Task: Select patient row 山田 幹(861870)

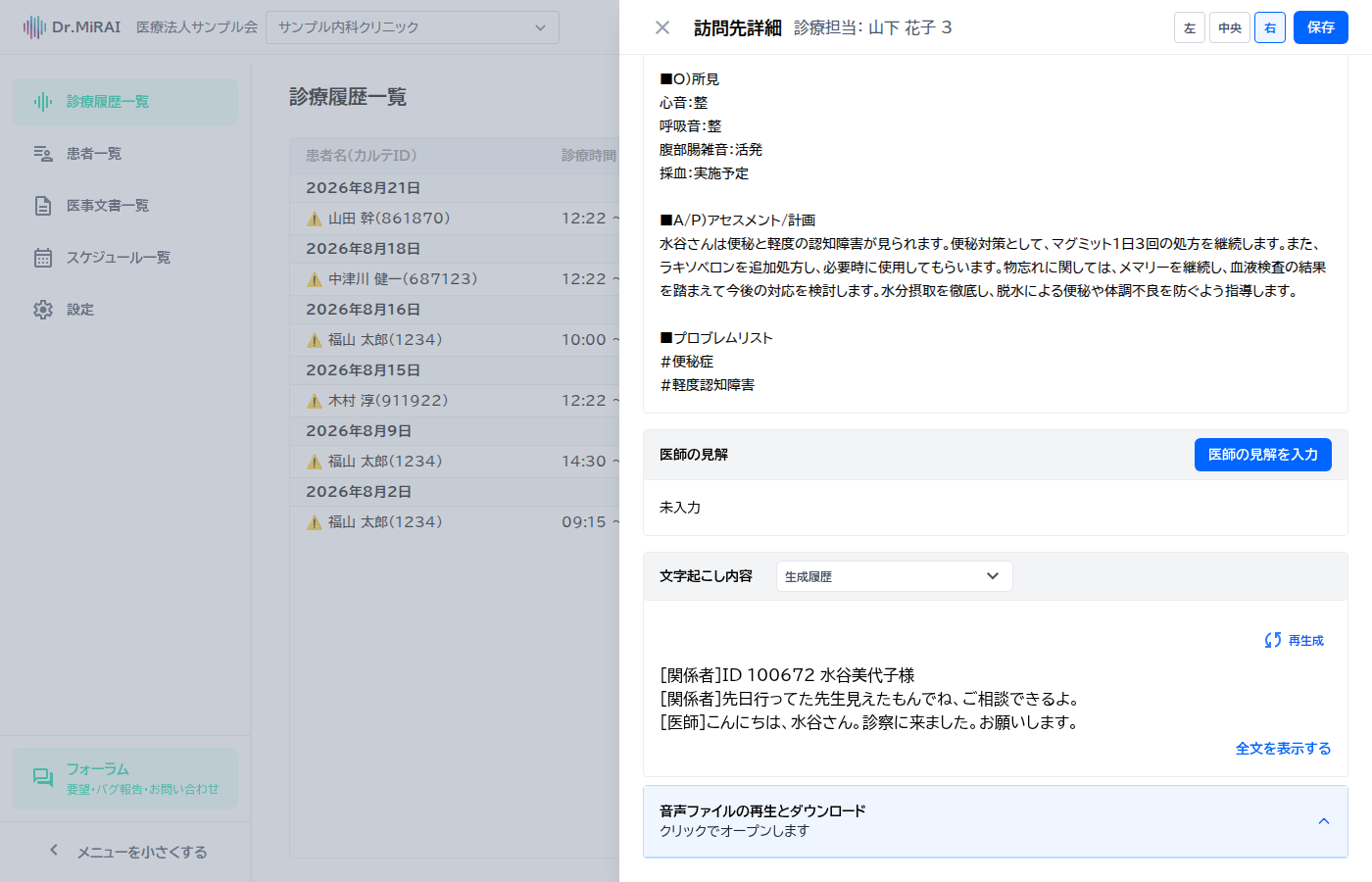Action: pyautogui.click(x=455, y=219)
